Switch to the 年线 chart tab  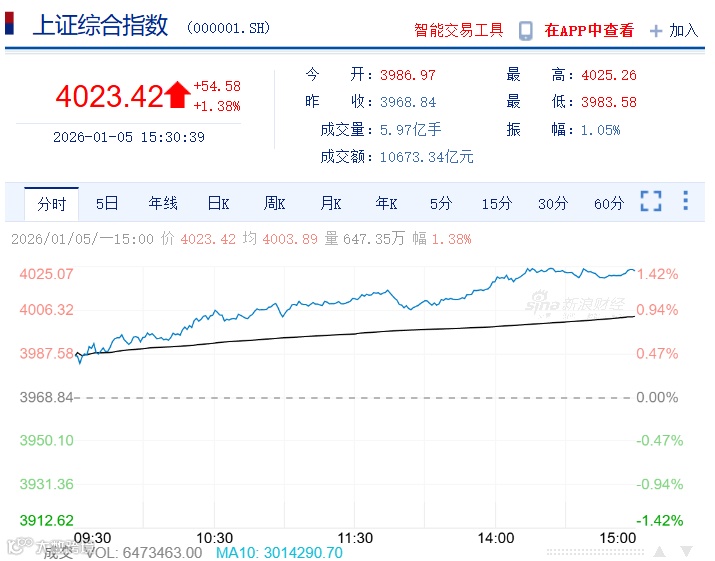163,203
